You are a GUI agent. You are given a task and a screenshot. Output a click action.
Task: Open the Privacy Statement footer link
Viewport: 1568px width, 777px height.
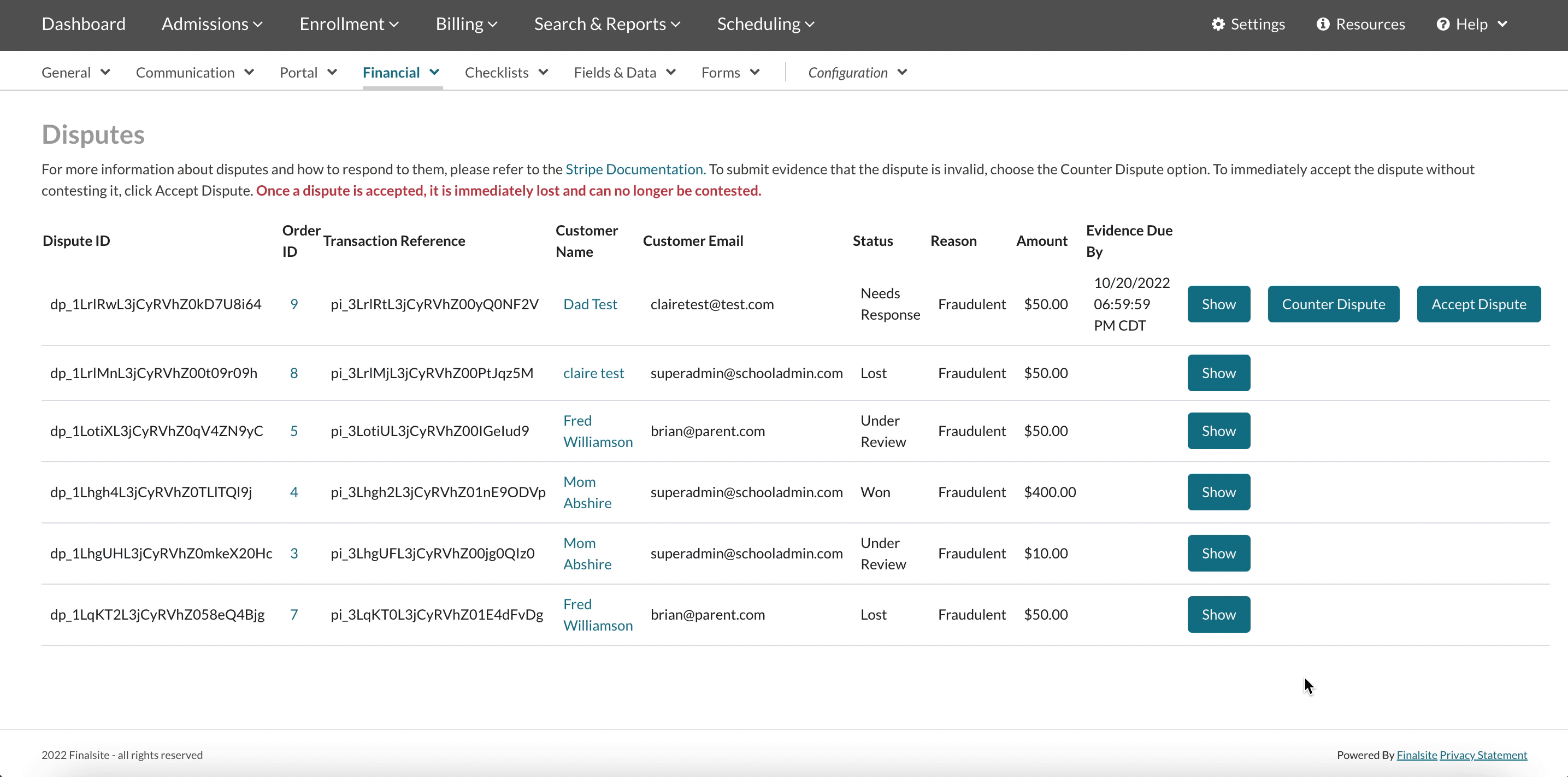1483,755
